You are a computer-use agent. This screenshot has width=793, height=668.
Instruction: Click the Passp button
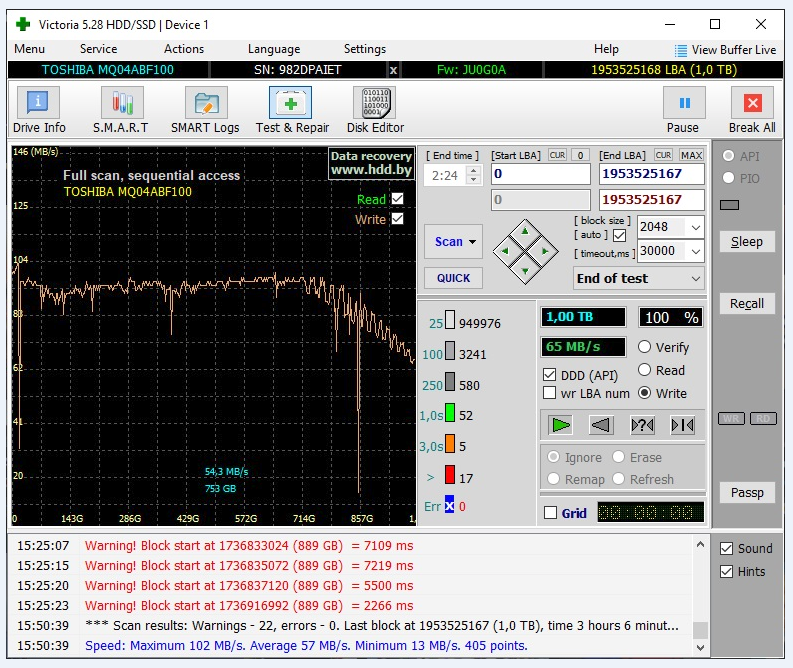(x=747, y=493)
